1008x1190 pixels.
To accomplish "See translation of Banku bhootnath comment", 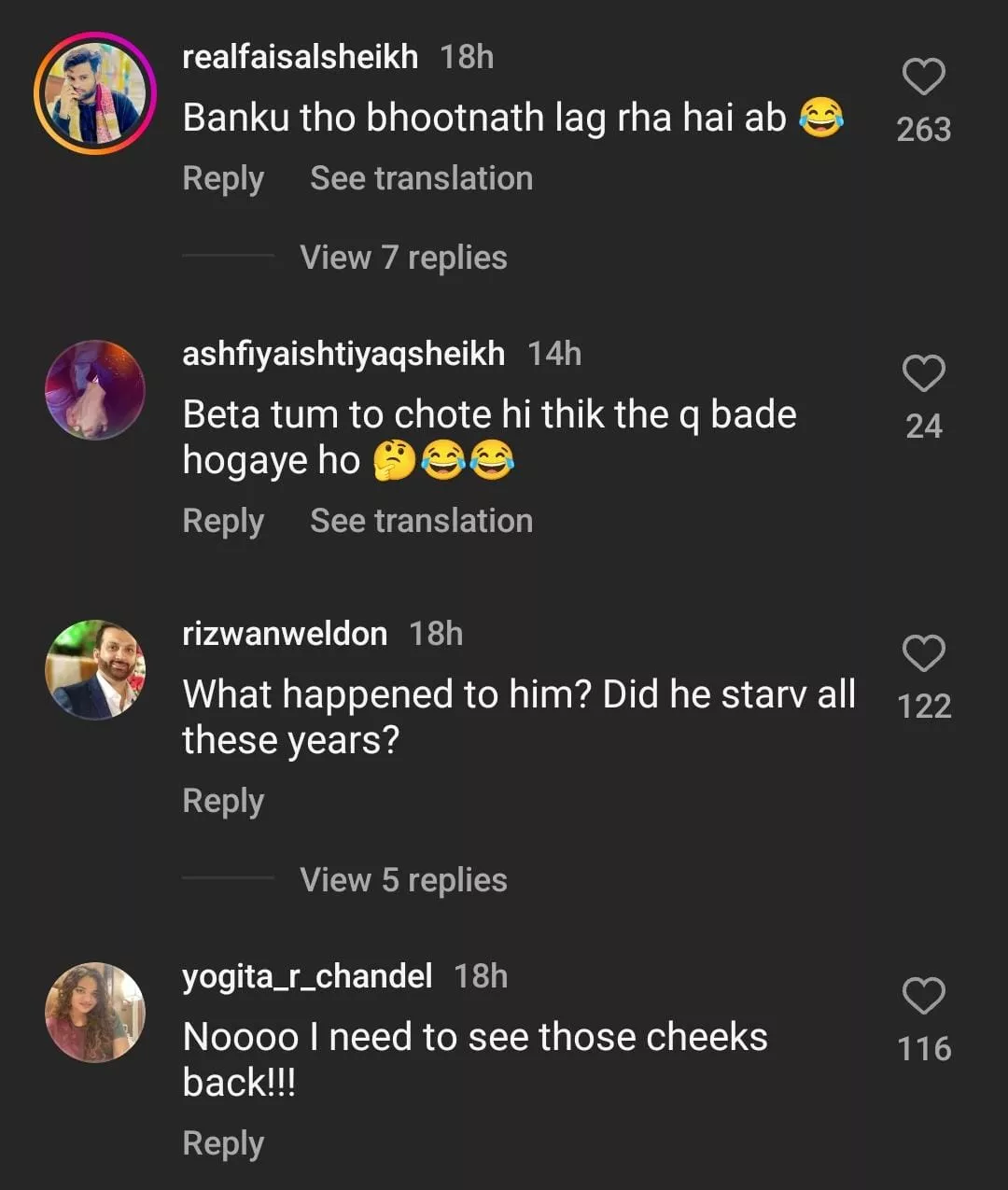I will click(421, 178).
